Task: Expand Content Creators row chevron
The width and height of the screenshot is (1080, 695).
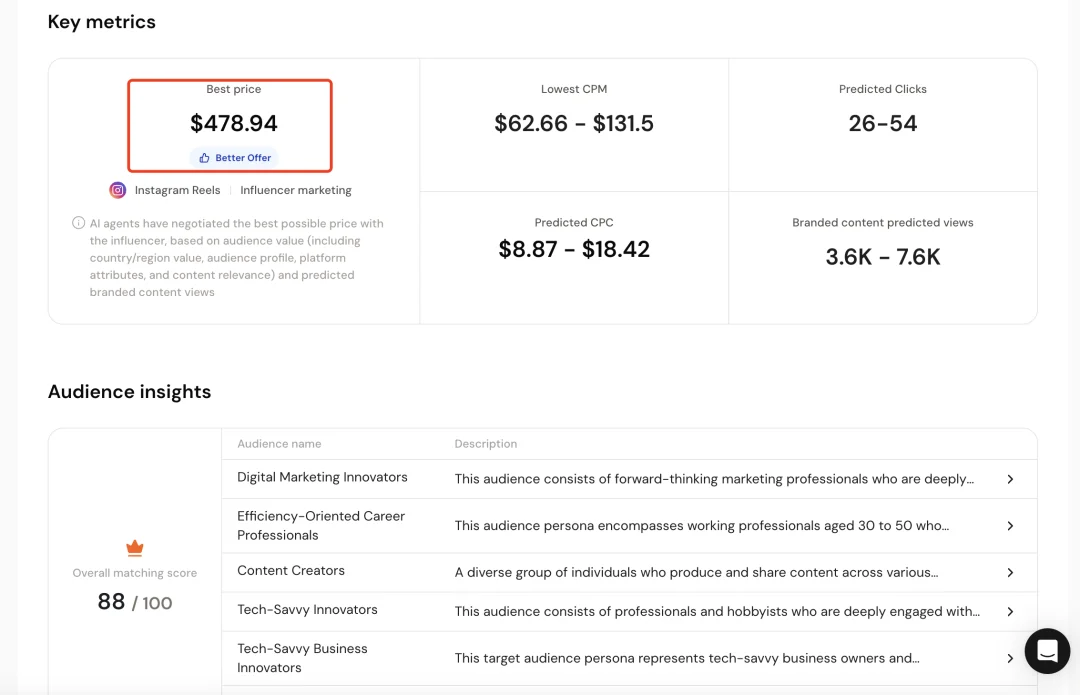Action: tap(1010, 573)
